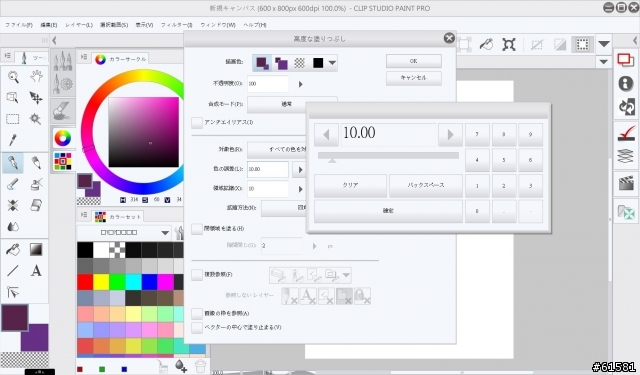Click the keypad value slider track
Viewport: 640px width, 375px height.
388,155
